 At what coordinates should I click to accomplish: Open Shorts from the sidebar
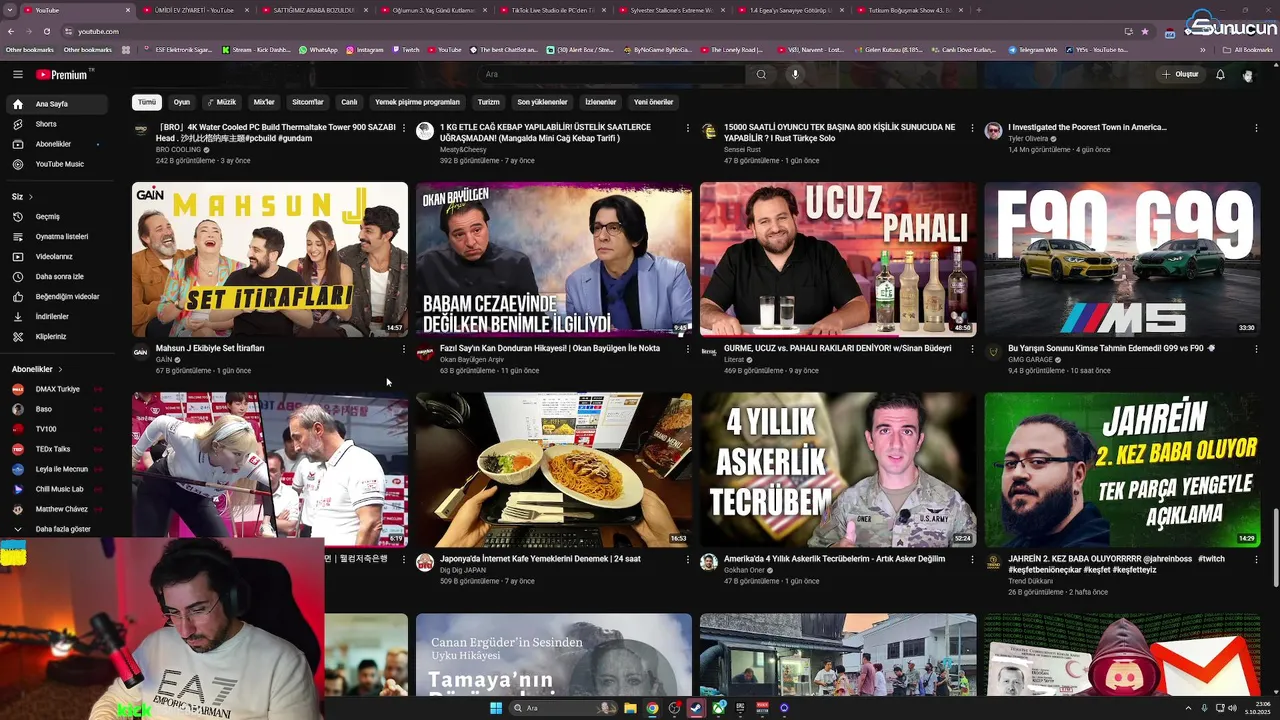pyautogui.click(x=58, y=124)
